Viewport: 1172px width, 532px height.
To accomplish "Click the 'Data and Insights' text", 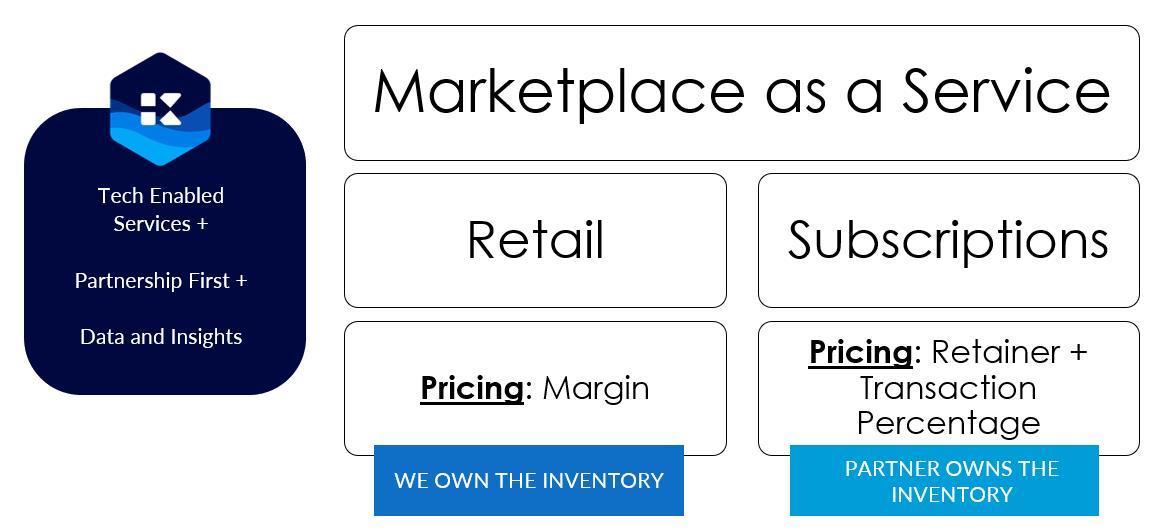I will coord(161,336).
